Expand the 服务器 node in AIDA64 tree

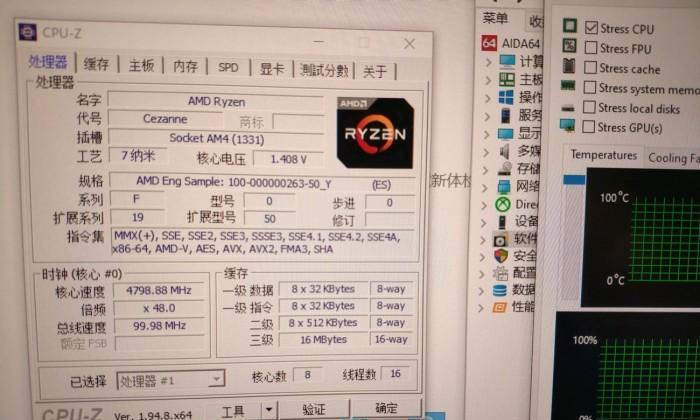point(487,116)
